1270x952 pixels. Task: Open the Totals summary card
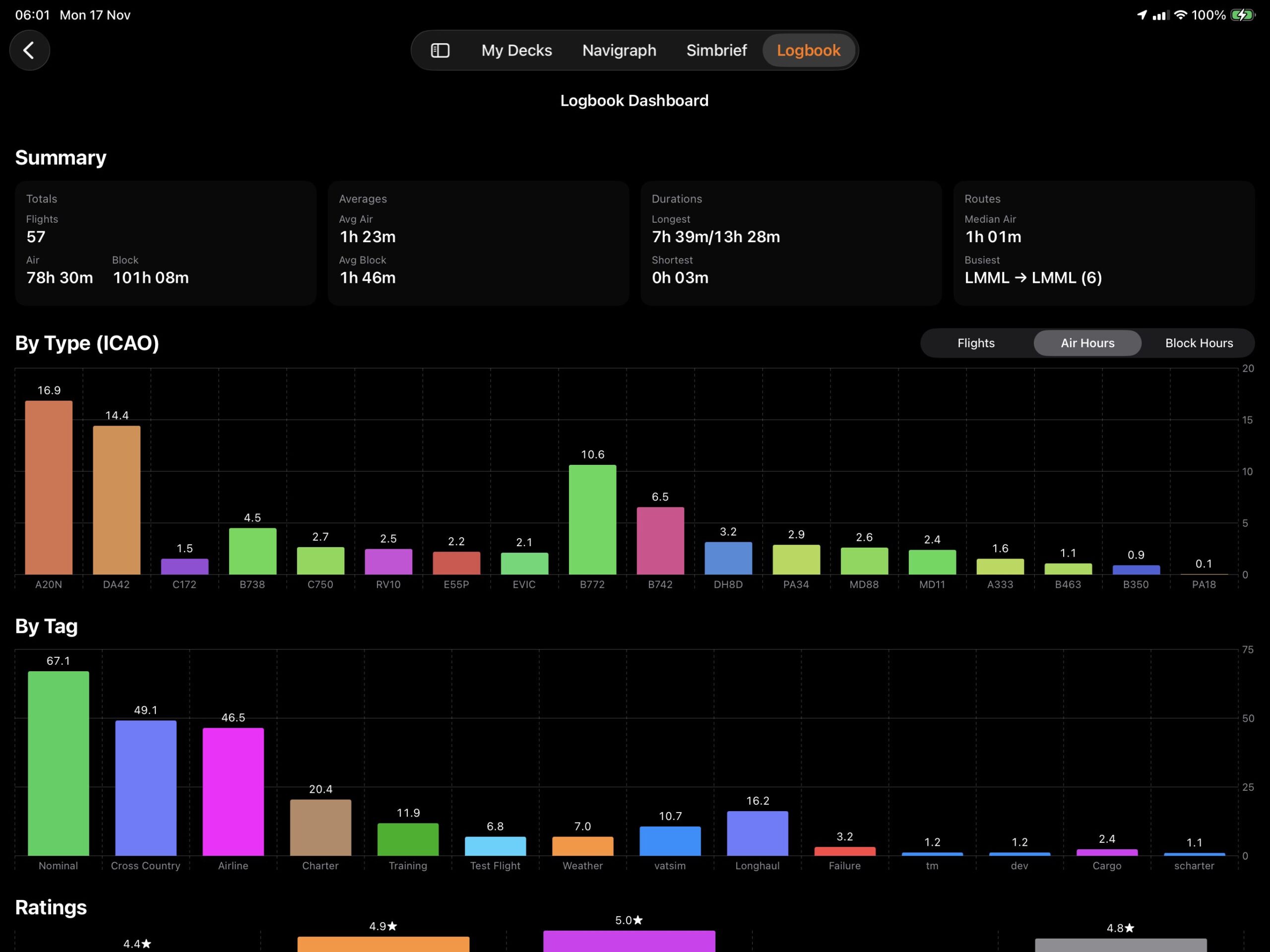coord(165,243)
